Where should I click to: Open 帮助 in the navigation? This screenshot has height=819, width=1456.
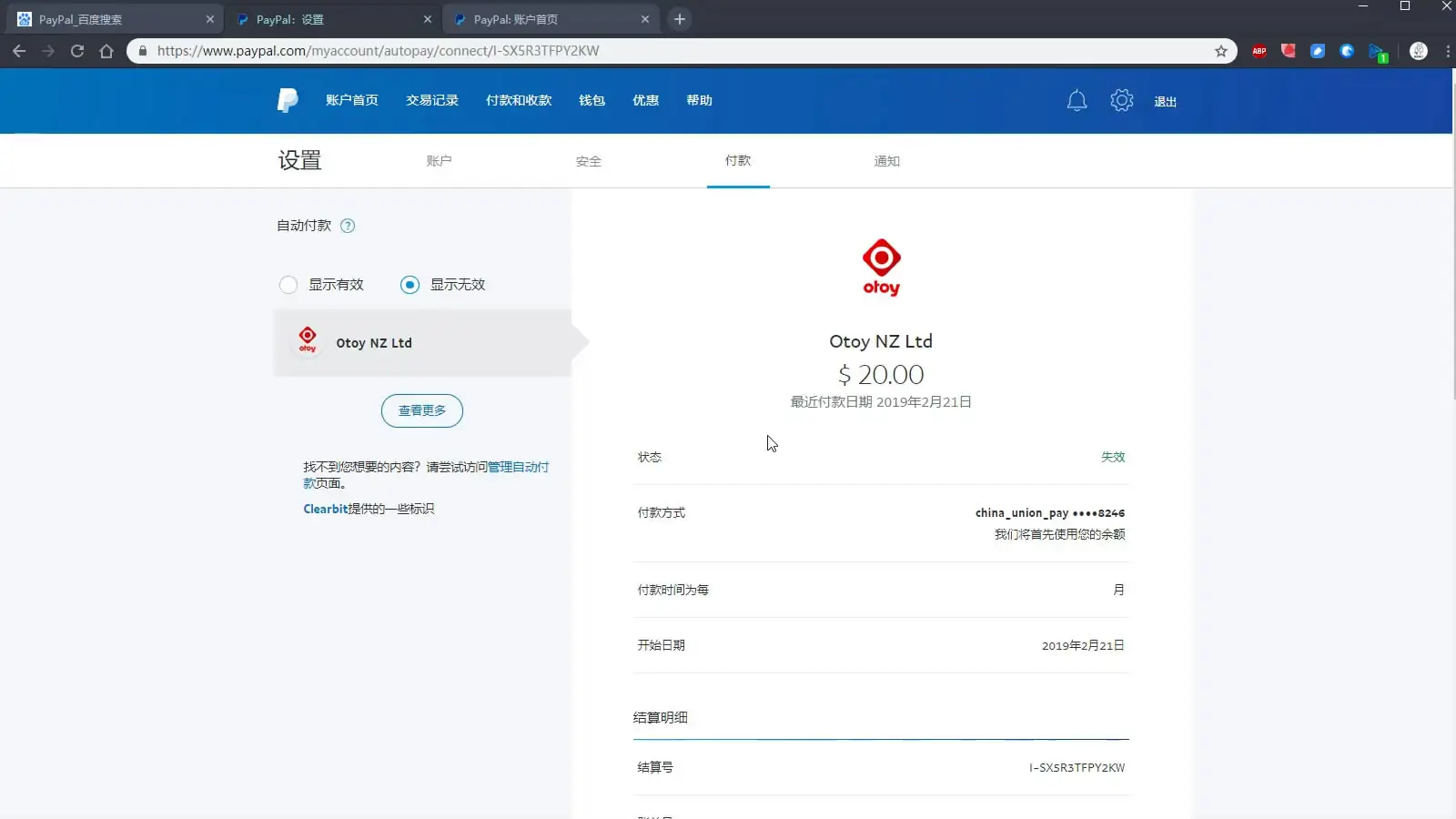point(700,100)
